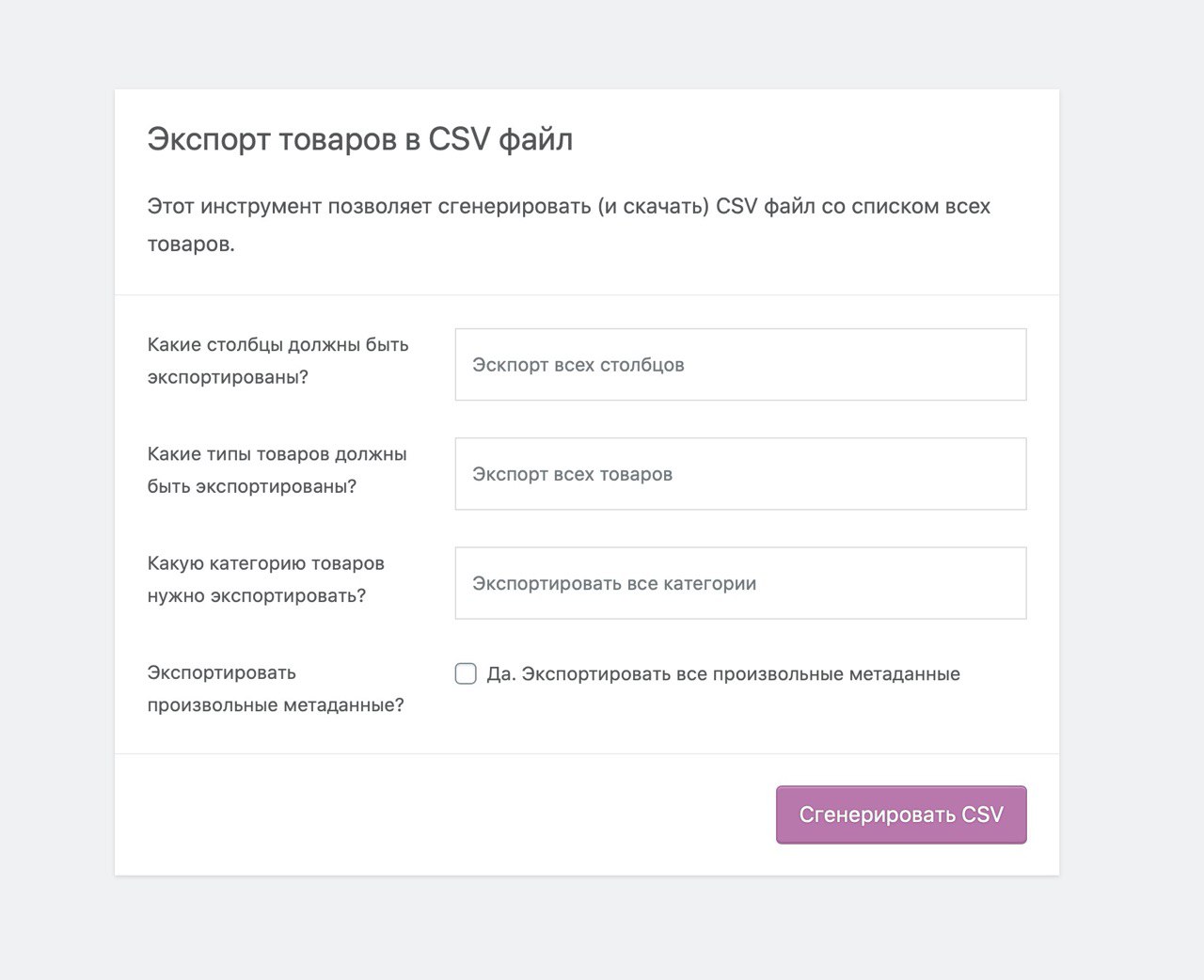The height and width of the screenshot is (980, 1204).
Task: Click the empty footer area beside 'Сгенерировать CSV'
Action: (442, 814)
